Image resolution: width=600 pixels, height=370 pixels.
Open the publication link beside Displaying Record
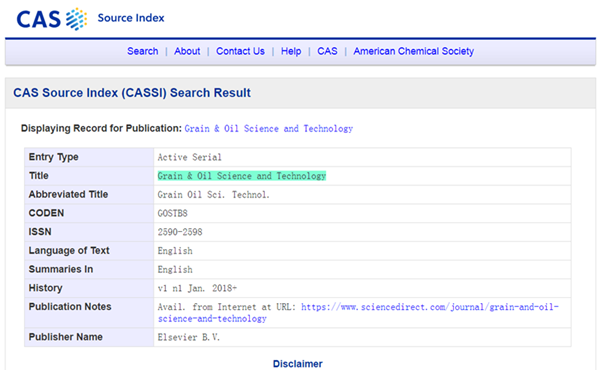pos(269,129)
